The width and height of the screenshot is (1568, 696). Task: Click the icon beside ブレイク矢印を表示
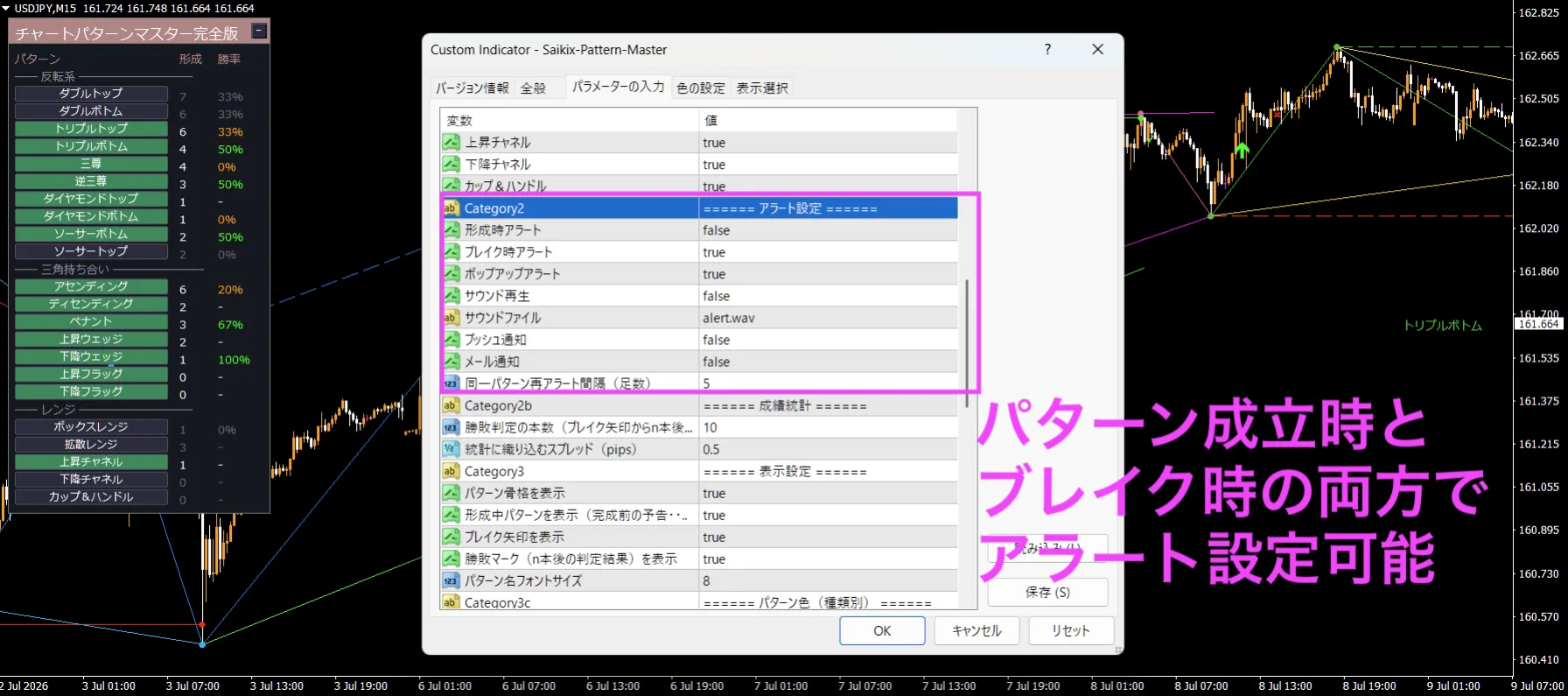(451, 537)
